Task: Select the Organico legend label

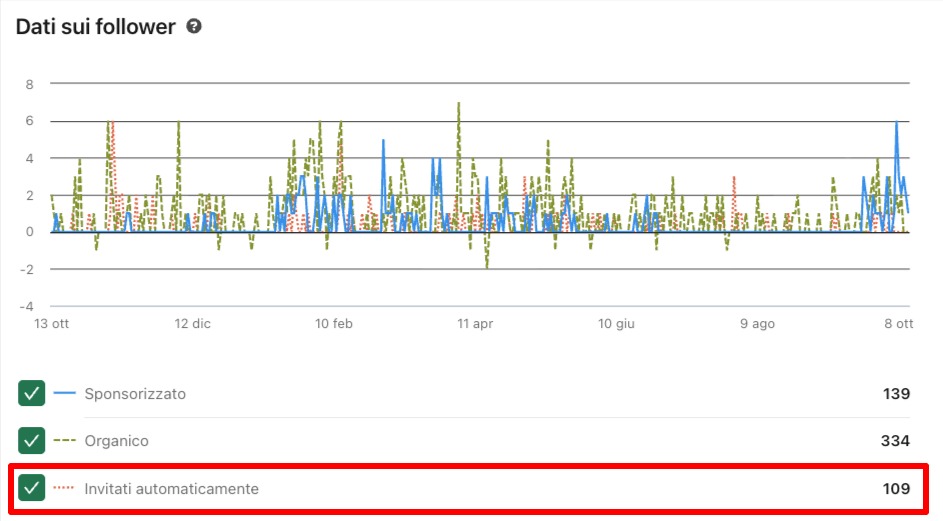Action: tap(116, 441)
